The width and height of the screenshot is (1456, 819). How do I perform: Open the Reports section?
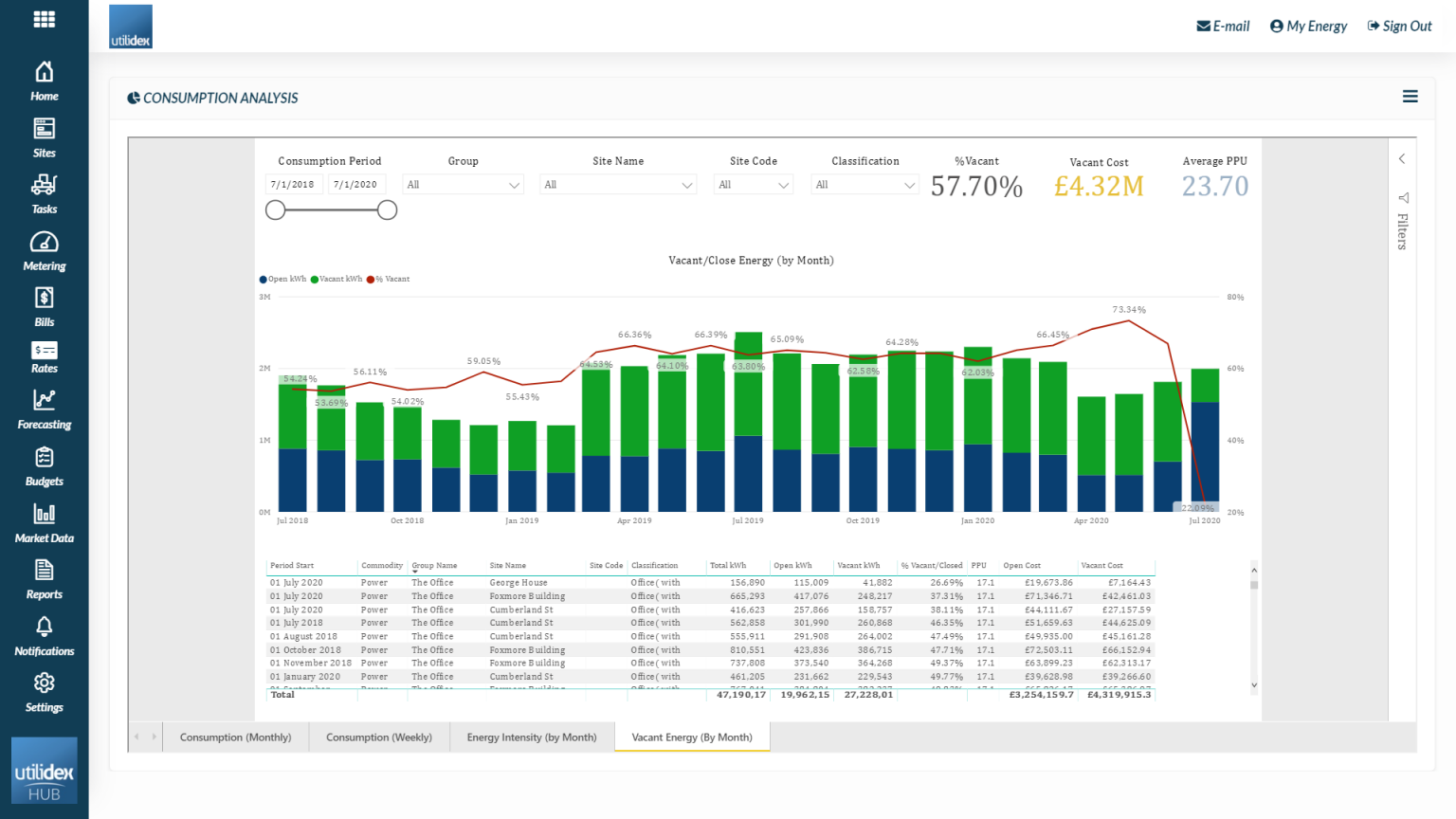click(44, 580)
